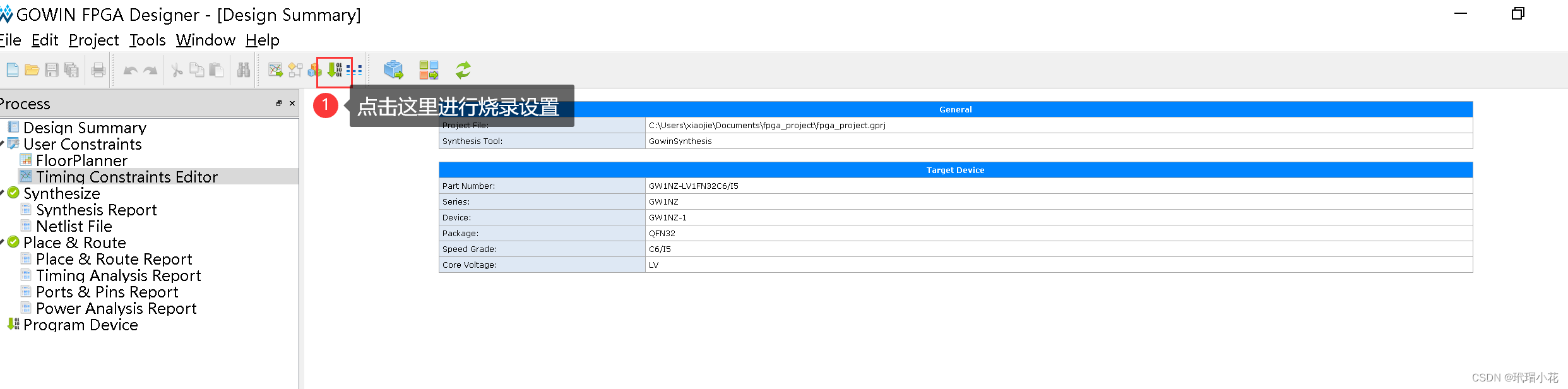Click the GowinSynthesis value cell
Viewport: 1568px width, 389px height.
1059,141
